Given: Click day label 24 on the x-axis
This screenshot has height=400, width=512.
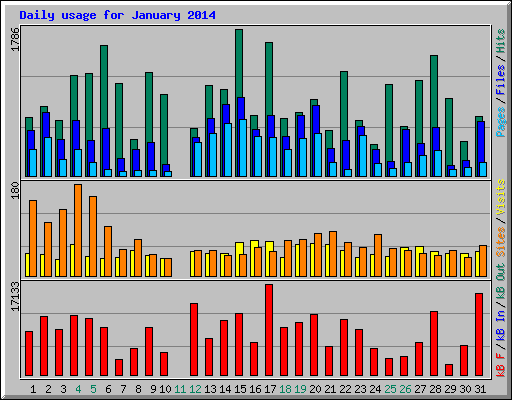Looking at the screenshot, I should 375,389.
